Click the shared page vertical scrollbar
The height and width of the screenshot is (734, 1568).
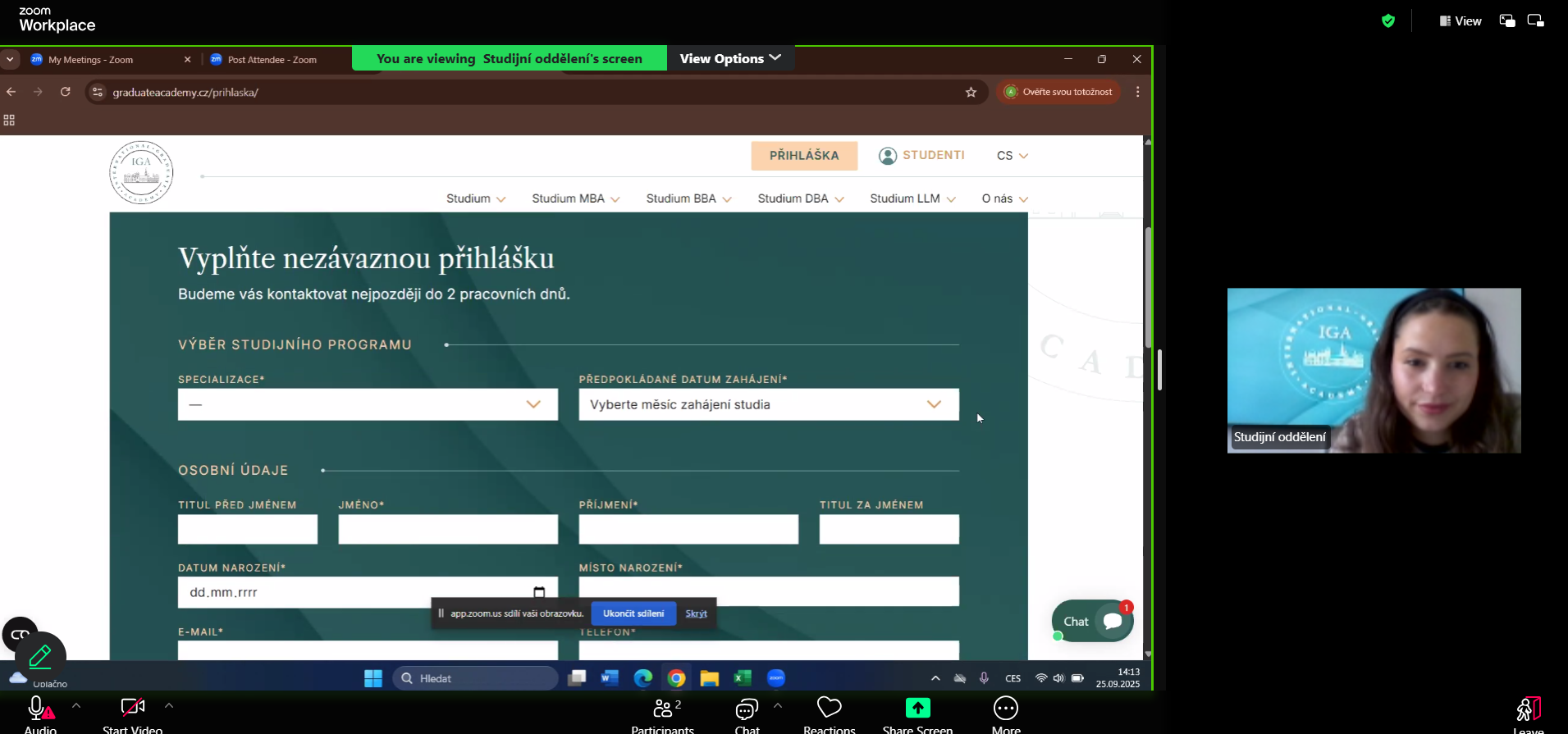pyautogui.click(x=1148, y=287)
